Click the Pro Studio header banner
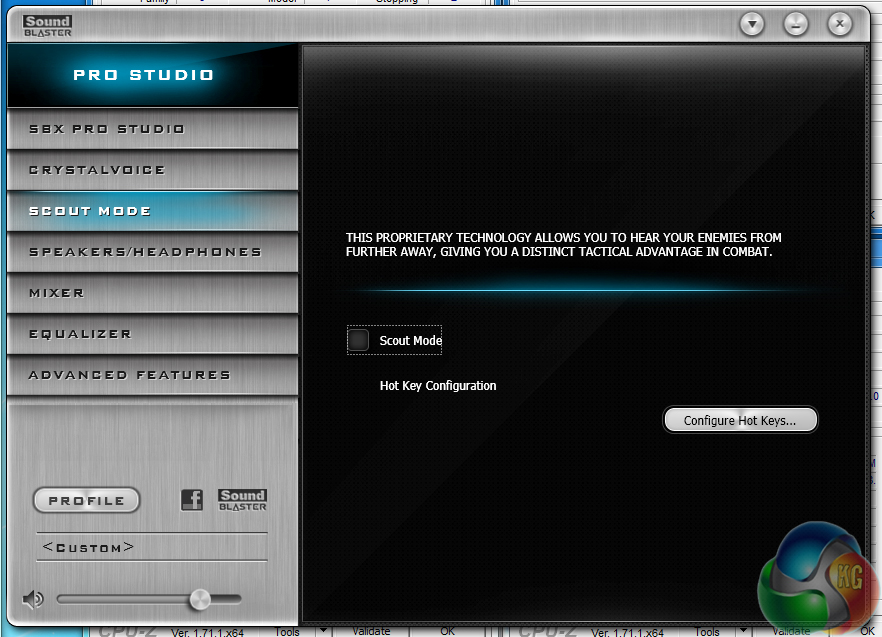The width and height of the screenshot is (882, 637). [x=152, y=75]
